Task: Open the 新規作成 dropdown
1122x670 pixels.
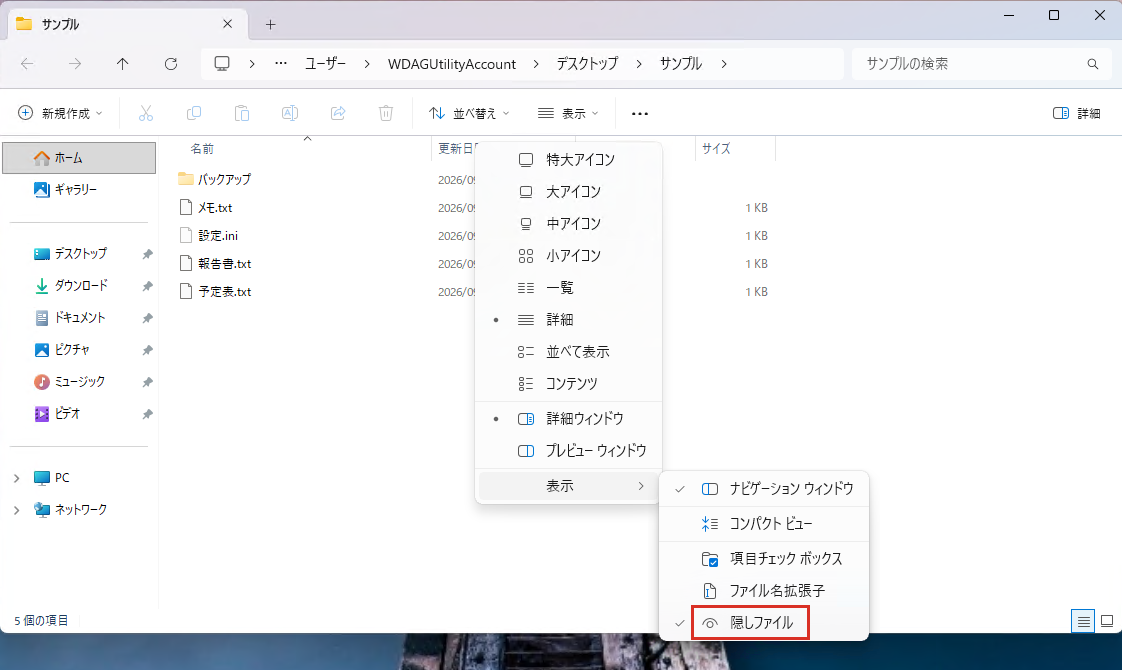Action: pyautogui.click(x=60, y=113)
